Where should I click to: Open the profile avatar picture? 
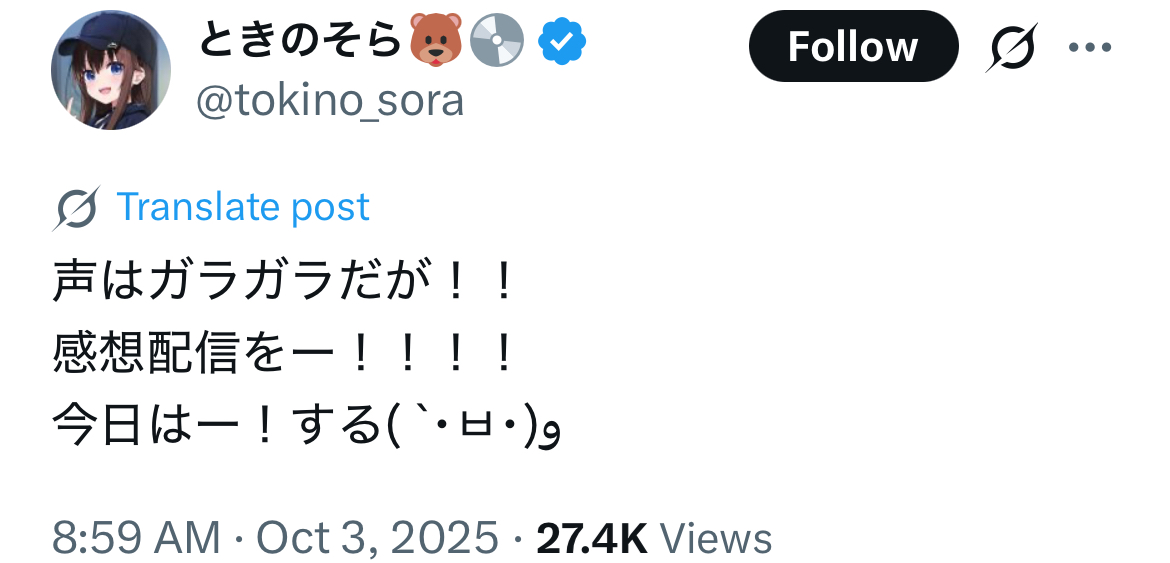[110, 71]
